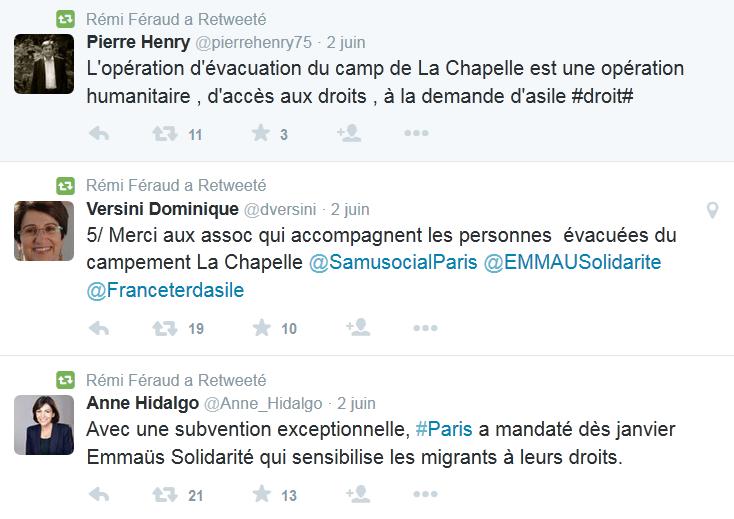This screenshot has height=519, width=734.
Task: Retweet Pierre Henry's La Chapelle tweet
Action: tap(165, 134)
